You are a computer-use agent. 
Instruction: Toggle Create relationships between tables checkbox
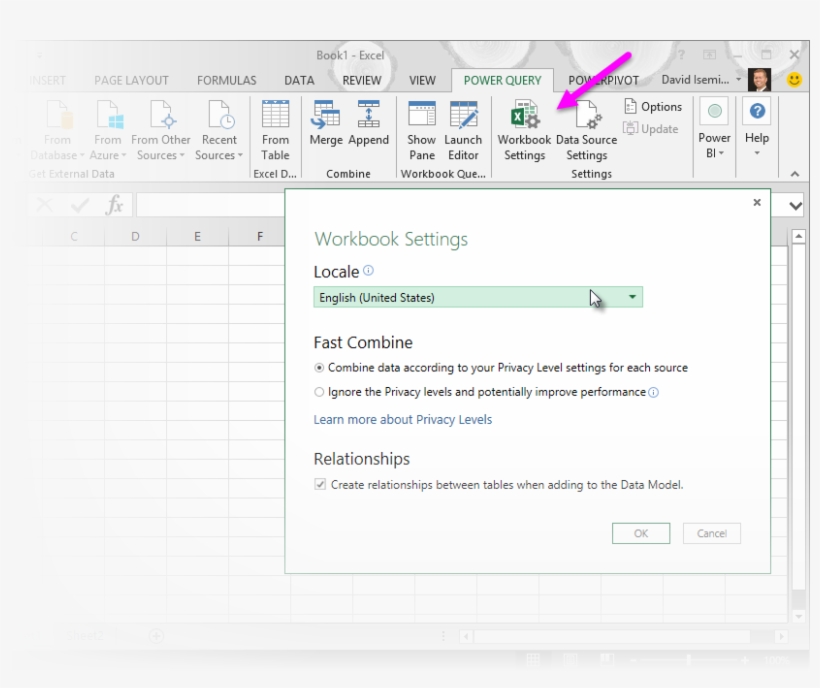(320, 485)
